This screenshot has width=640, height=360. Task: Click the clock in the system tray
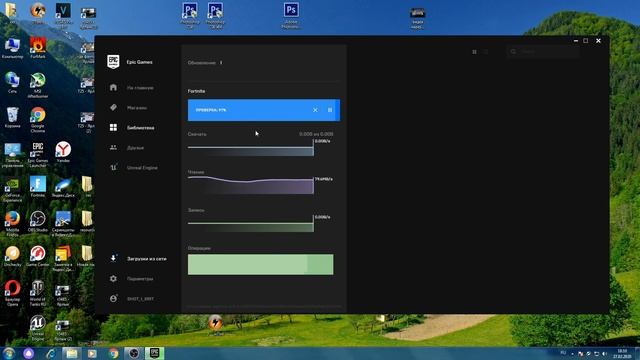[x=622, y=353]
